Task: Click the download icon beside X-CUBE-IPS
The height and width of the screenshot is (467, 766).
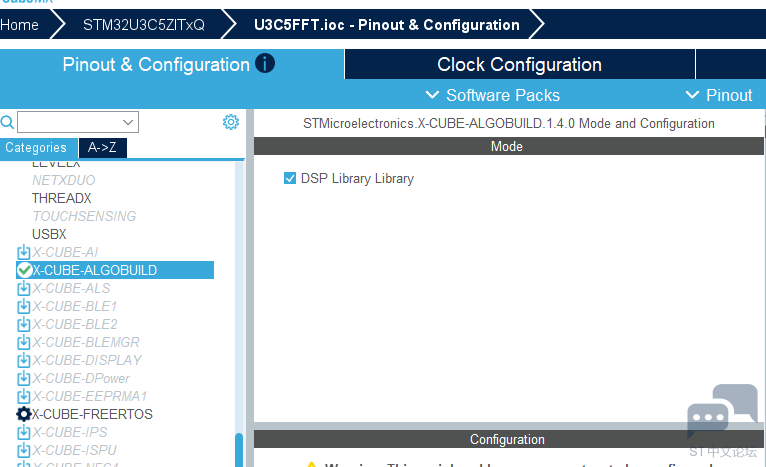Action: [23, 432]
